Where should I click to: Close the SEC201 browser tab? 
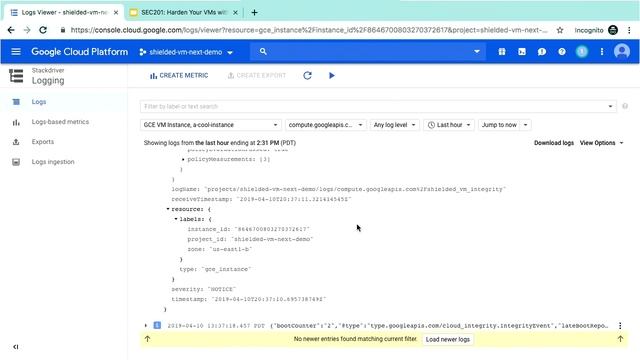235,13
